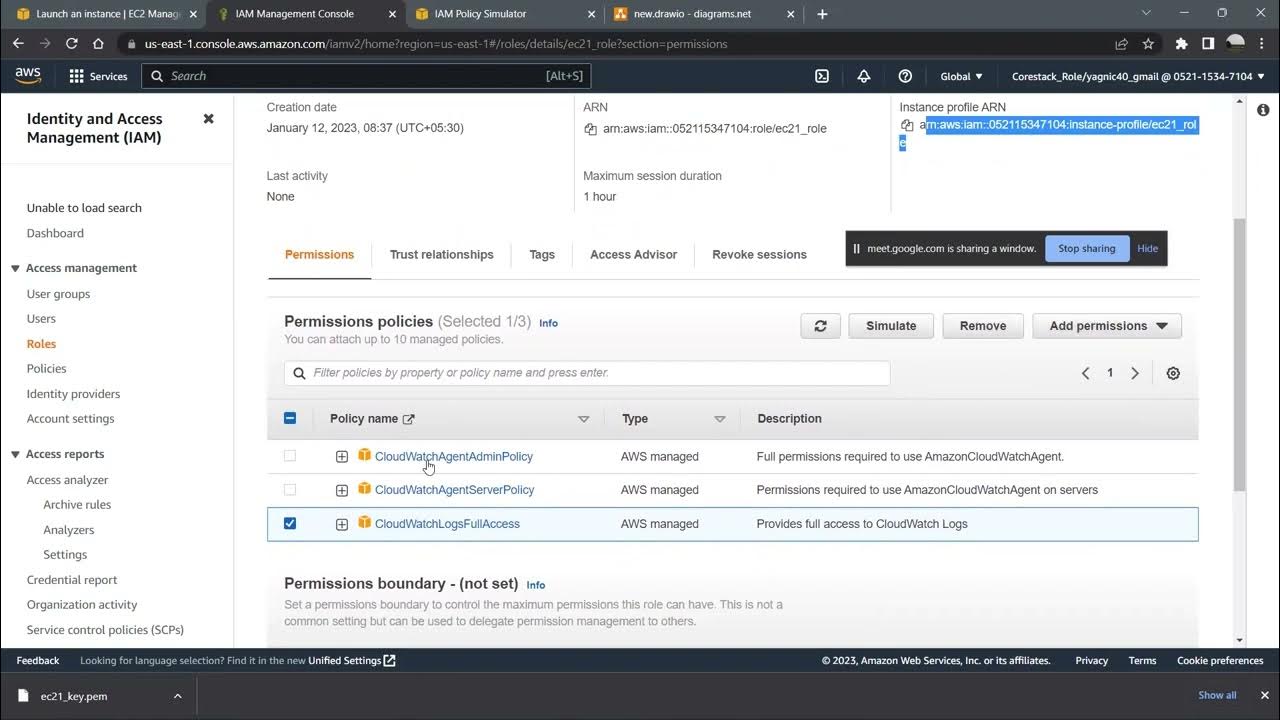Click the browser home icon
Screen dimensions: 1280x720
[x=98, y=44]
